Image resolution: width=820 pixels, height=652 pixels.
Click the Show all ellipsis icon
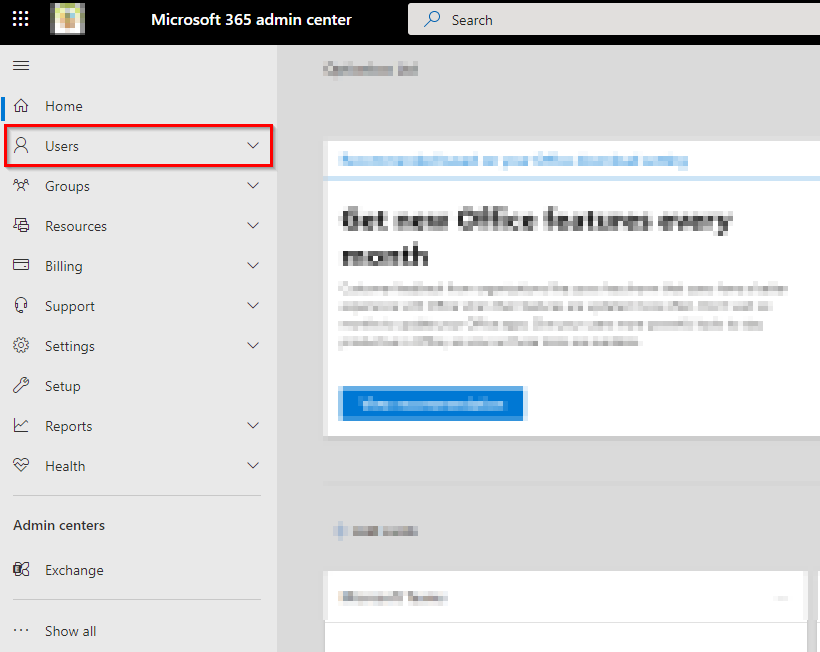tap(21, 630)
